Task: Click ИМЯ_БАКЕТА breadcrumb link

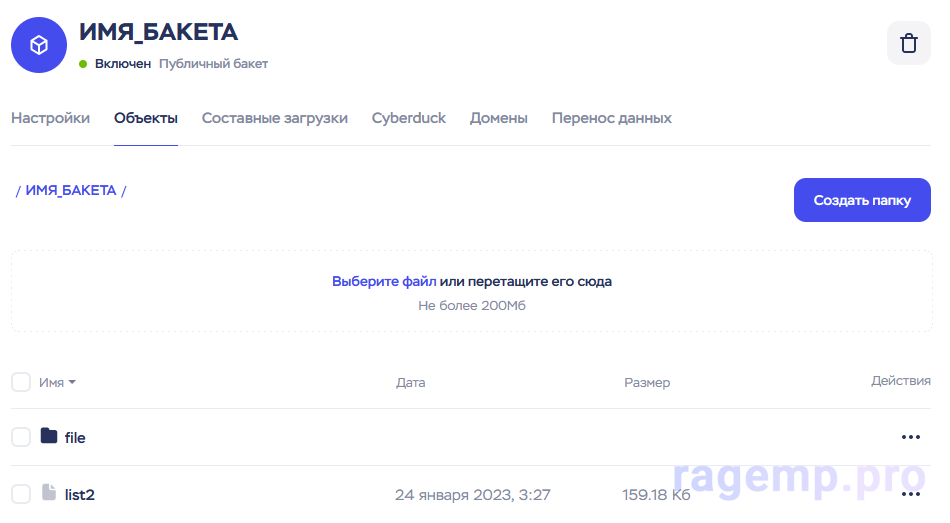Action: coord(71,190)
